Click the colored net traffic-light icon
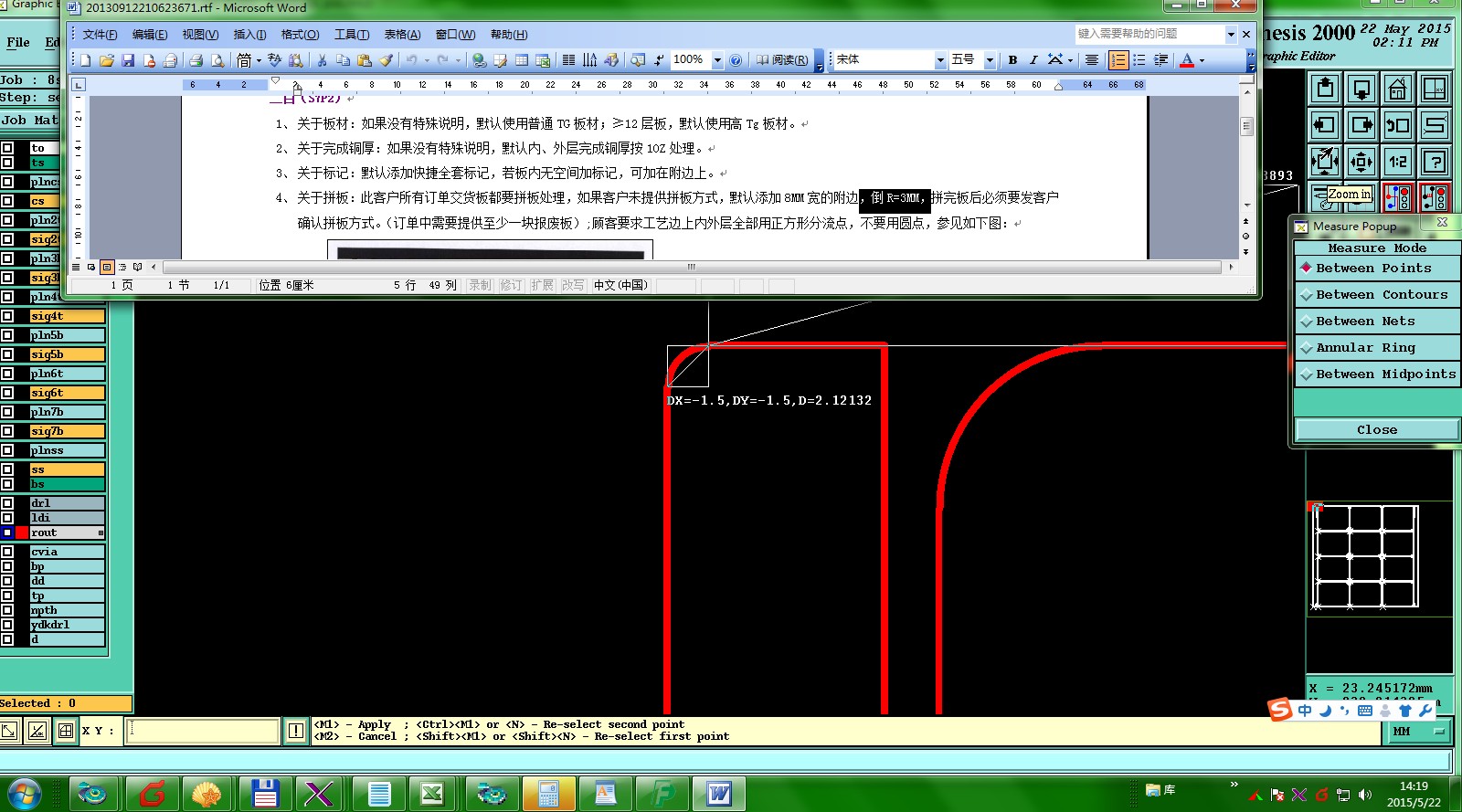This screenshot has height=812, width=1462. [x=1398, y=197]
